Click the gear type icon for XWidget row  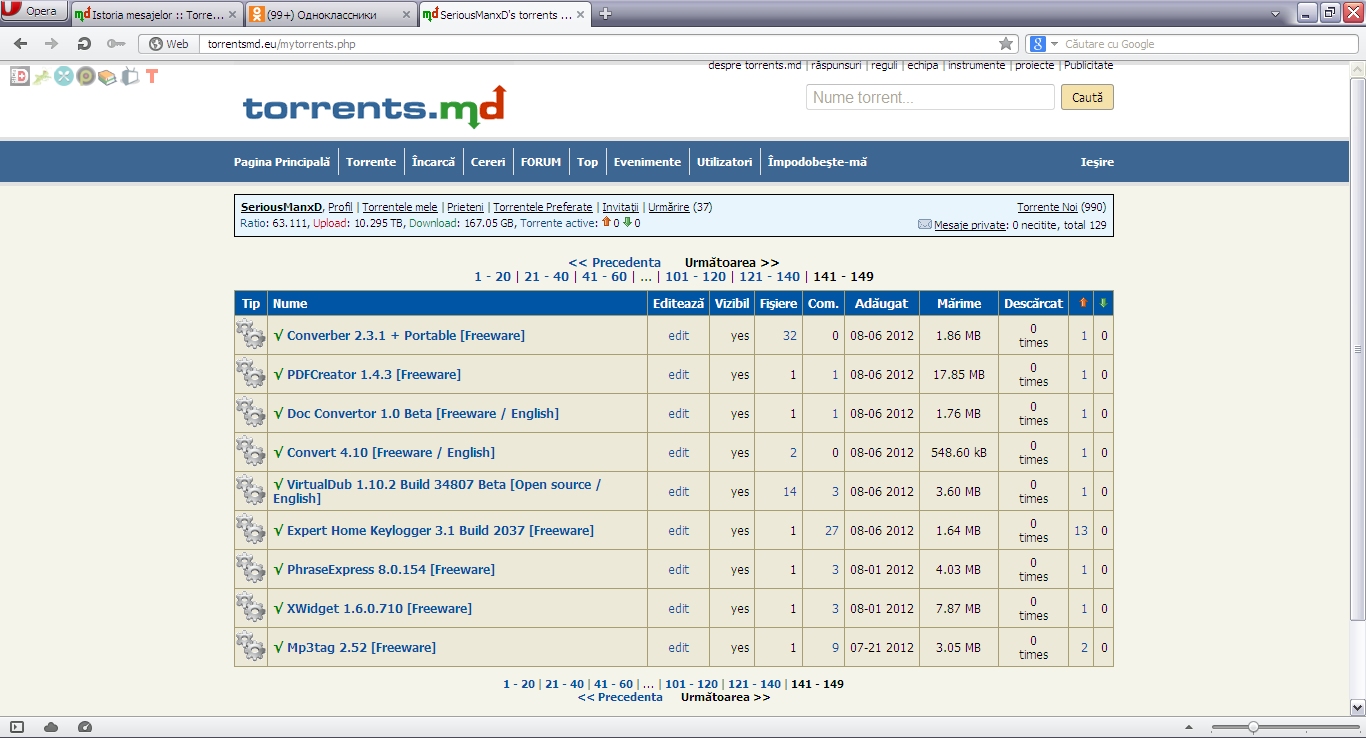(251, 608)
